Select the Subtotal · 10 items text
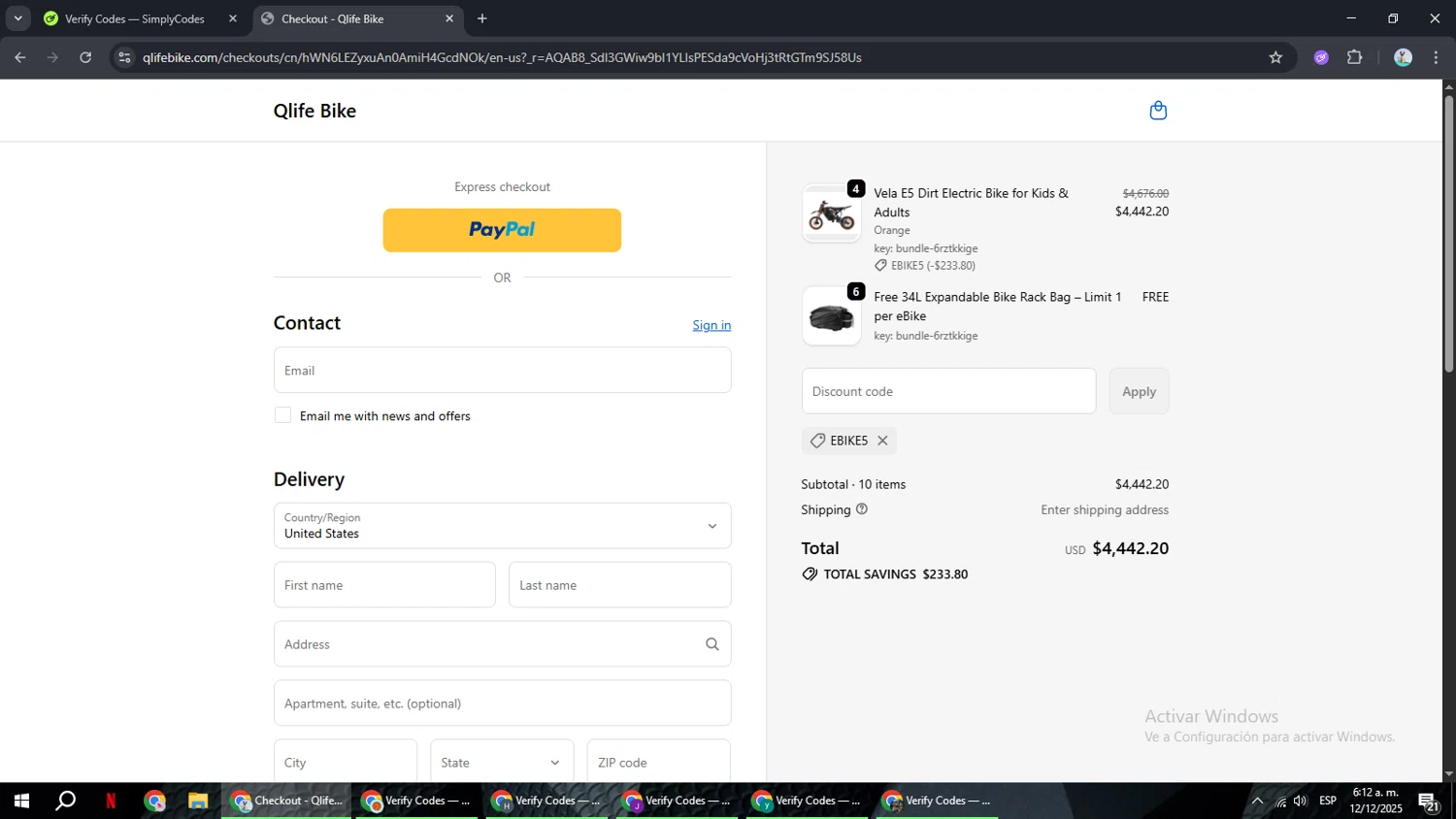 [853, 484]
